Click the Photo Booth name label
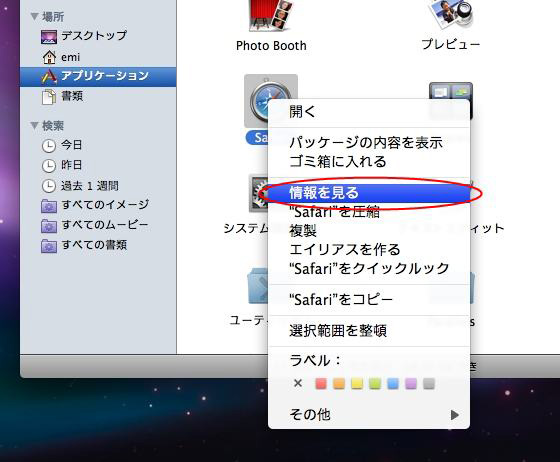560x462 pixels. (x=271, y=46)
